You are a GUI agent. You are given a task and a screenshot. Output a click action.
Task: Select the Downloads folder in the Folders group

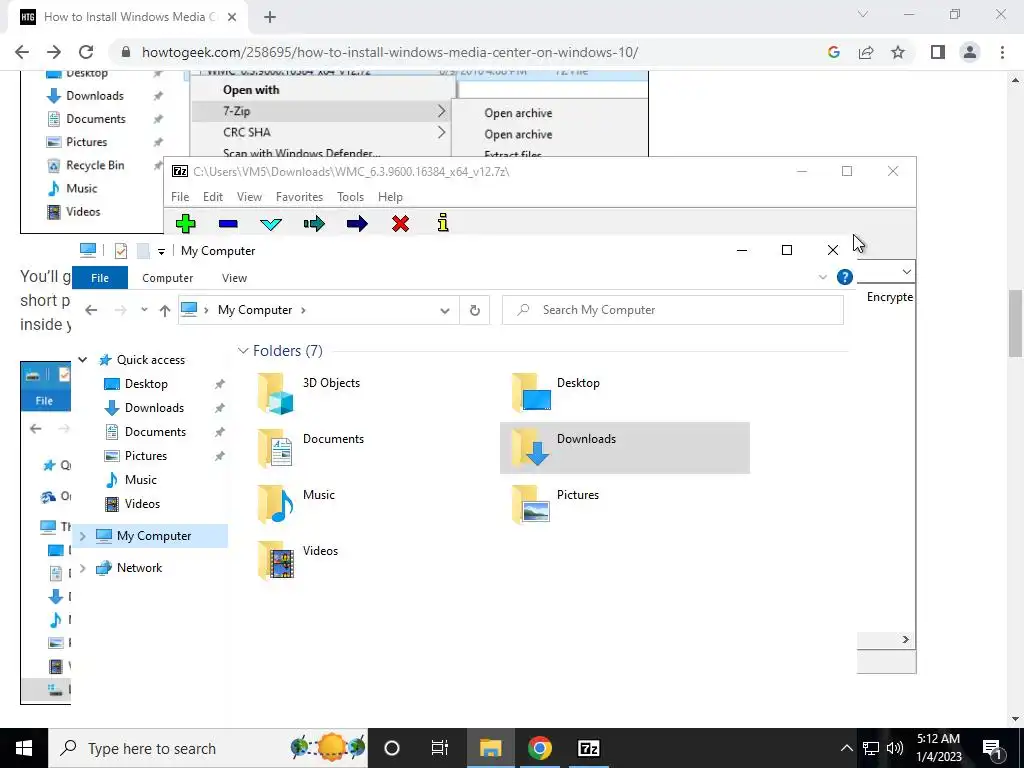[624, 448]
